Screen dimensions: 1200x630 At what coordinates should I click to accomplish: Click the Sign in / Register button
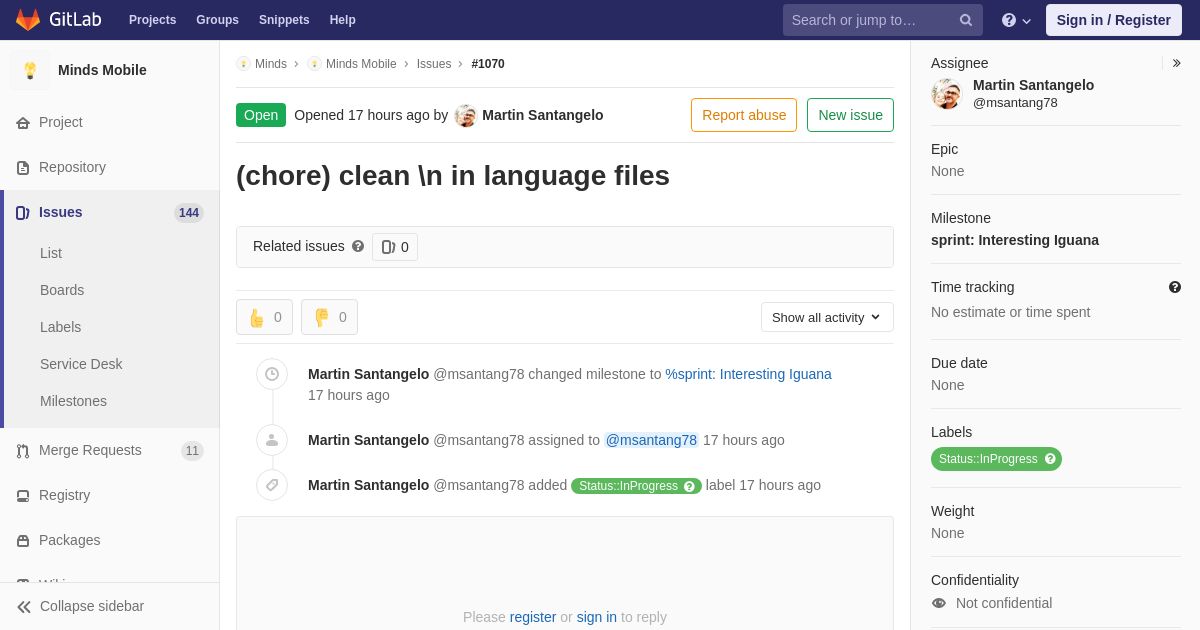1113,20
